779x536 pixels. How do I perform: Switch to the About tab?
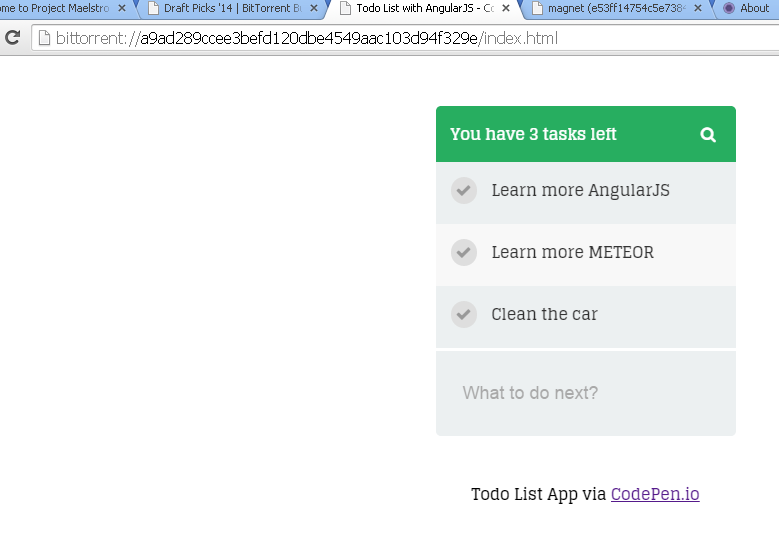tap(754, 8)
